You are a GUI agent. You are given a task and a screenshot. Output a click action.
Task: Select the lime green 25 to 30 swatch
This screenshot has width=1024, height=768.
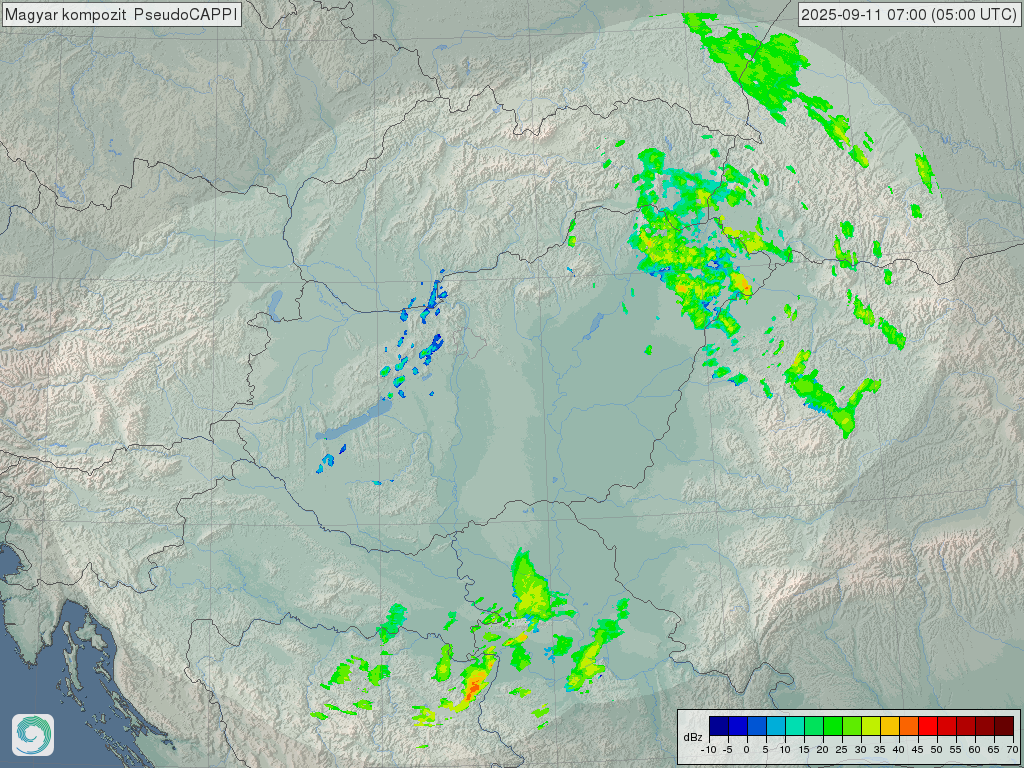852,726
